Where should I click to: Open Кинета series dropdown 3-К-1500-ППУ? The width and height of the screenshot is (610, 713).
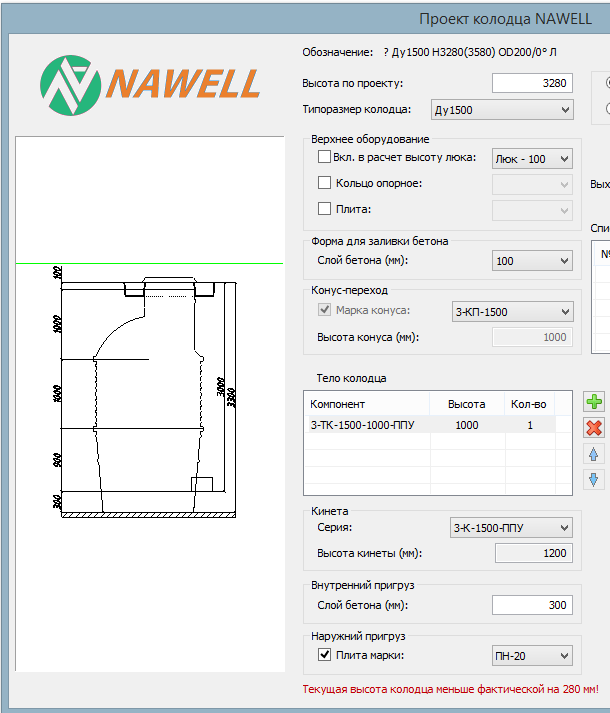click(511, 527)
